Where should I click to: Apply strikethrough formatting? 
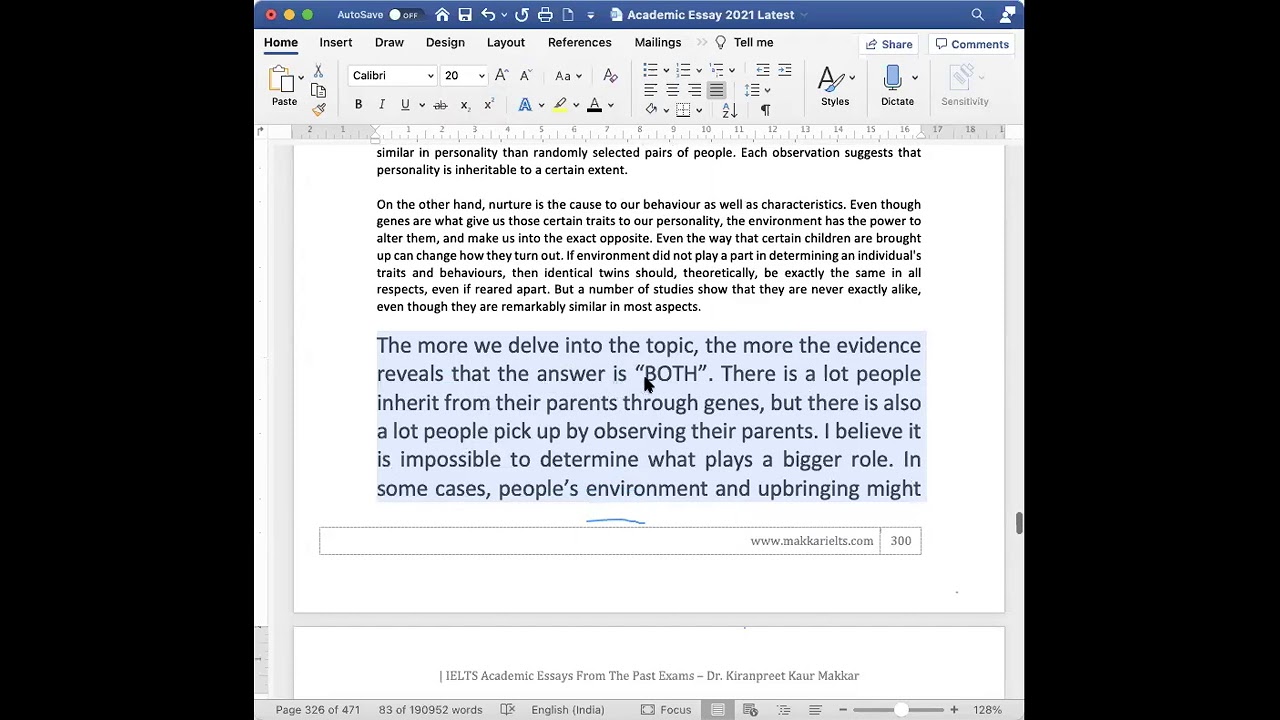440,105
